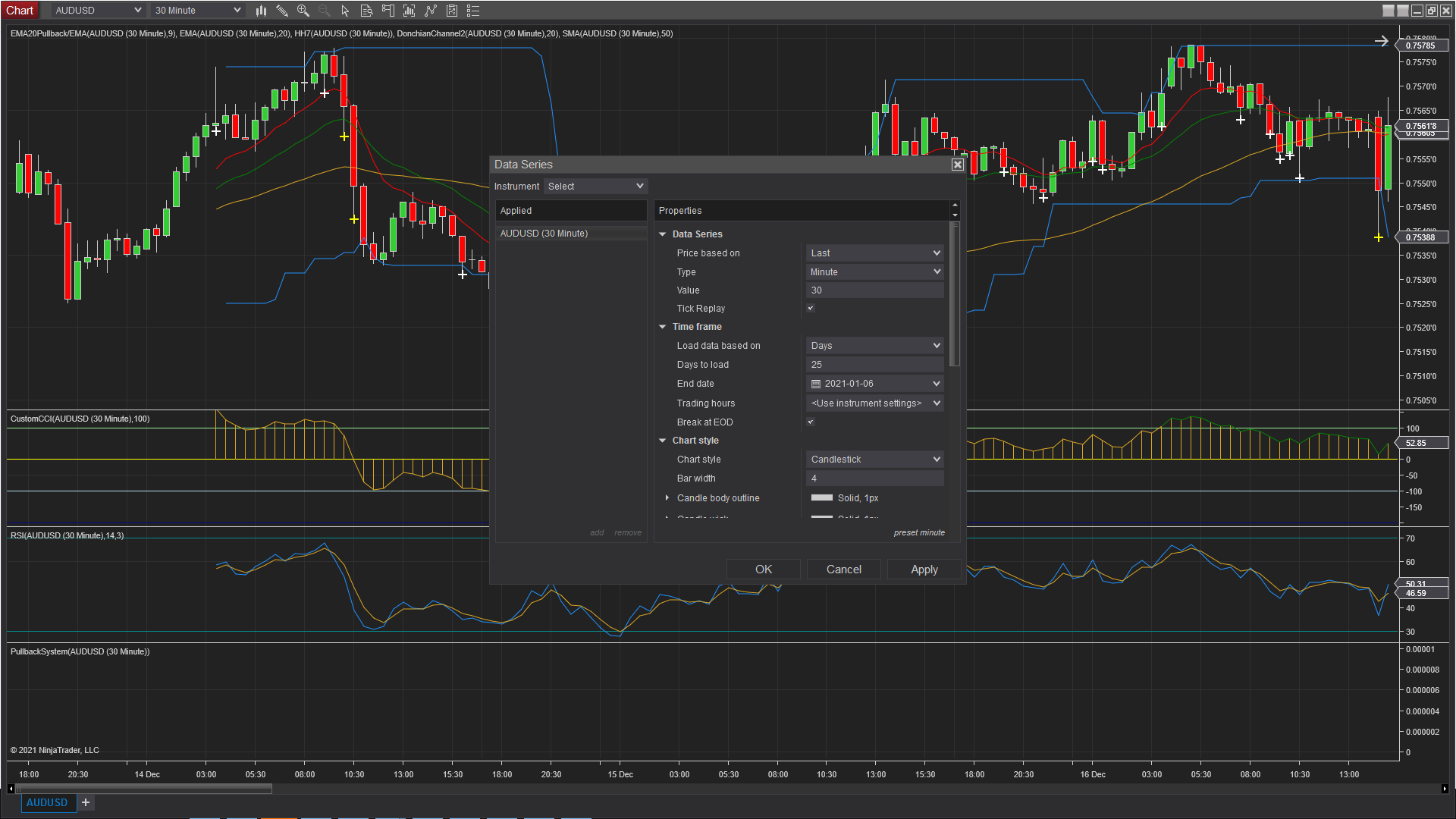This screenshot has width=1456, height=819.
Task: Open the bar type chart style icon
Action: coord(261,11)
